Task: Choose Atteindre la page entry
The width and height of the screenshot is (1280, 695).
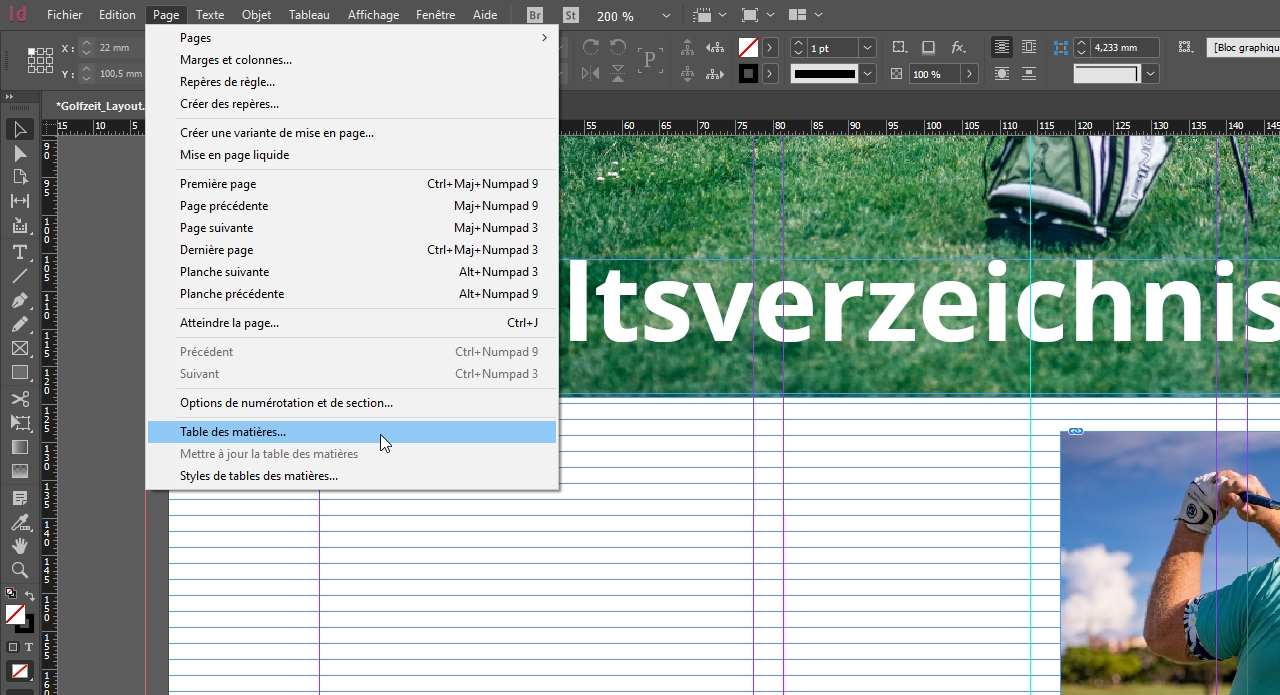Action: click(x=351, y=323)
